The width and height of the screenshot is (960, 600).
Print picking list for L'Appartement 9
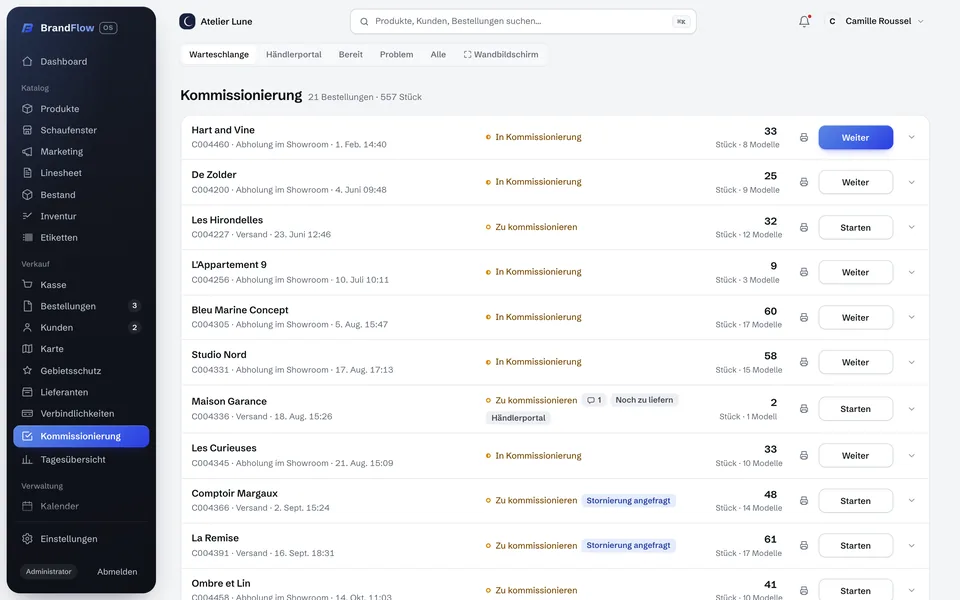pos(804,272)
